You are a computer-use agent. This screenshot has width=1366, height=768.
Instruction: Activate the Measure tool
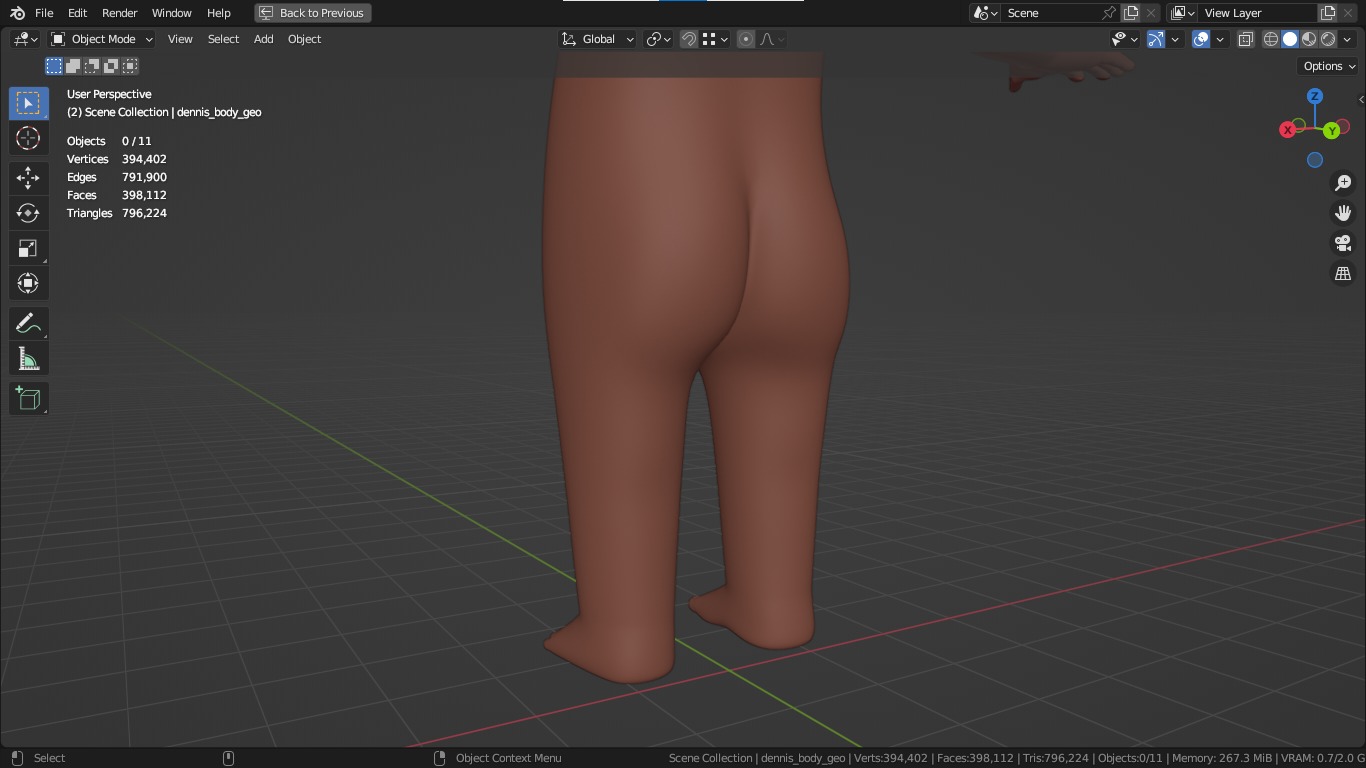(28, 358)
